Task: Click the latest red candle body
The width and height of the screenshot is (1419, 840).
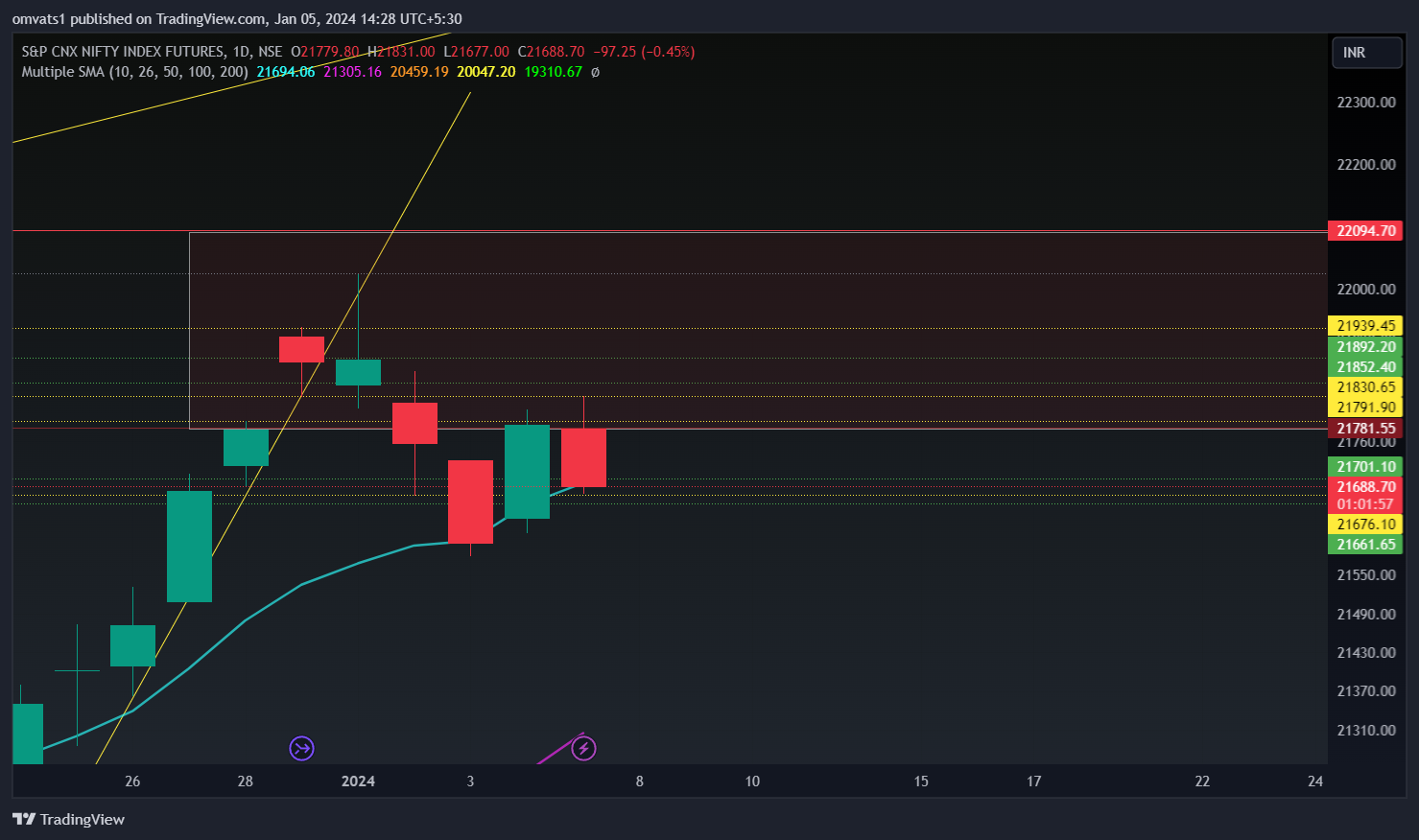Action: (583, 457)
